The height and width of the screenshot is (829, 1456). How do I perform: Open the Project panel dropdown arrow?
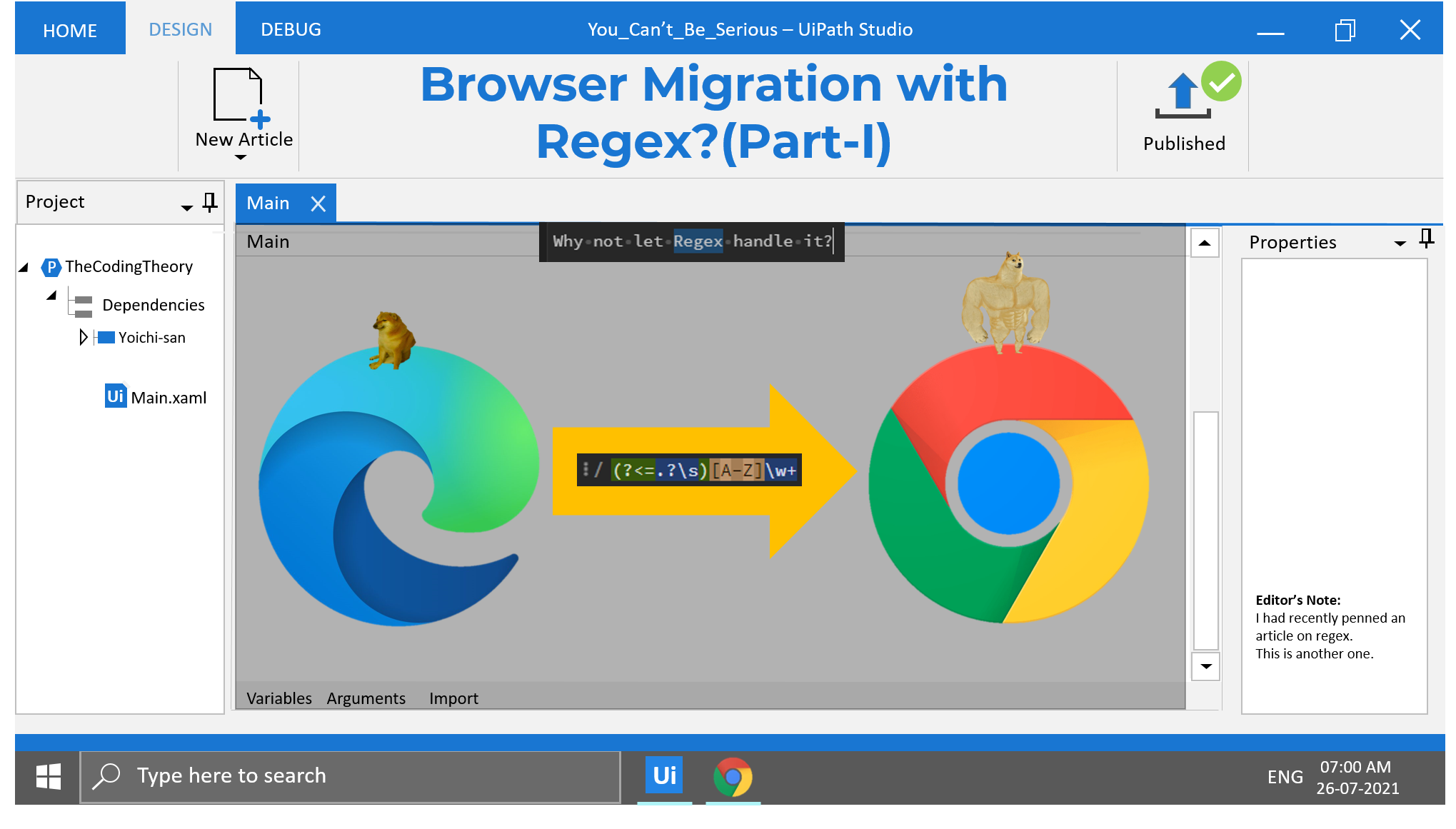(x=186, y=208)
